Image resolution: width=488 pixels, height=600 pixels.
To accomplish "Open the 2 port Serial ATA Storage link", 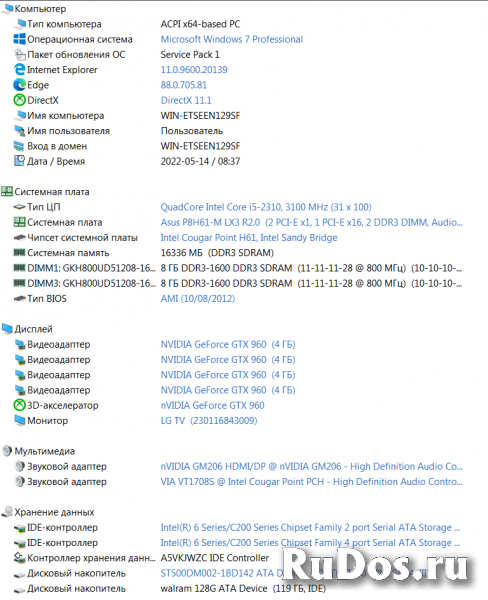I will click(310, 527).
